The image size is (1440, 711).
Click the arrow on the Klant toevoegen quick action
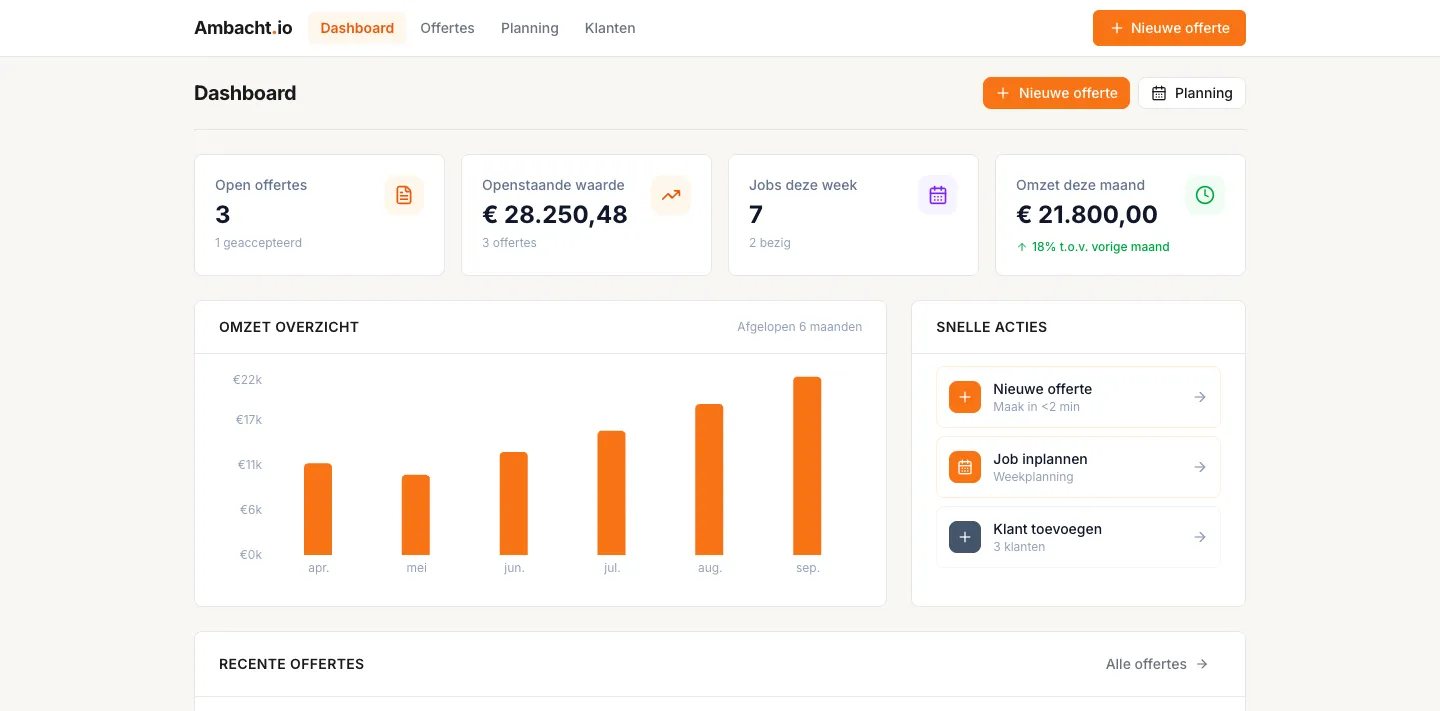click(1200, 537)
